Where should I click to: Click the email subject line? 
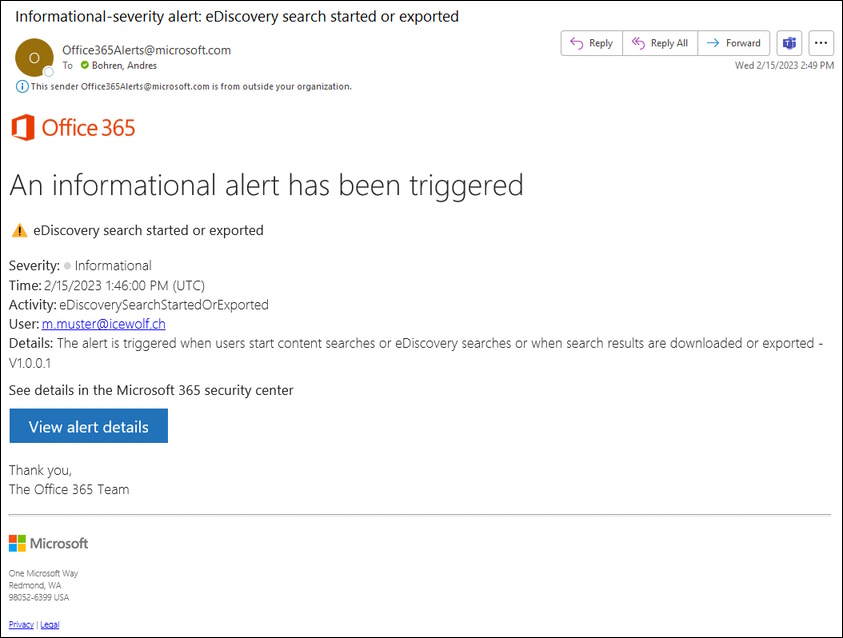click(x=237, y=17)
